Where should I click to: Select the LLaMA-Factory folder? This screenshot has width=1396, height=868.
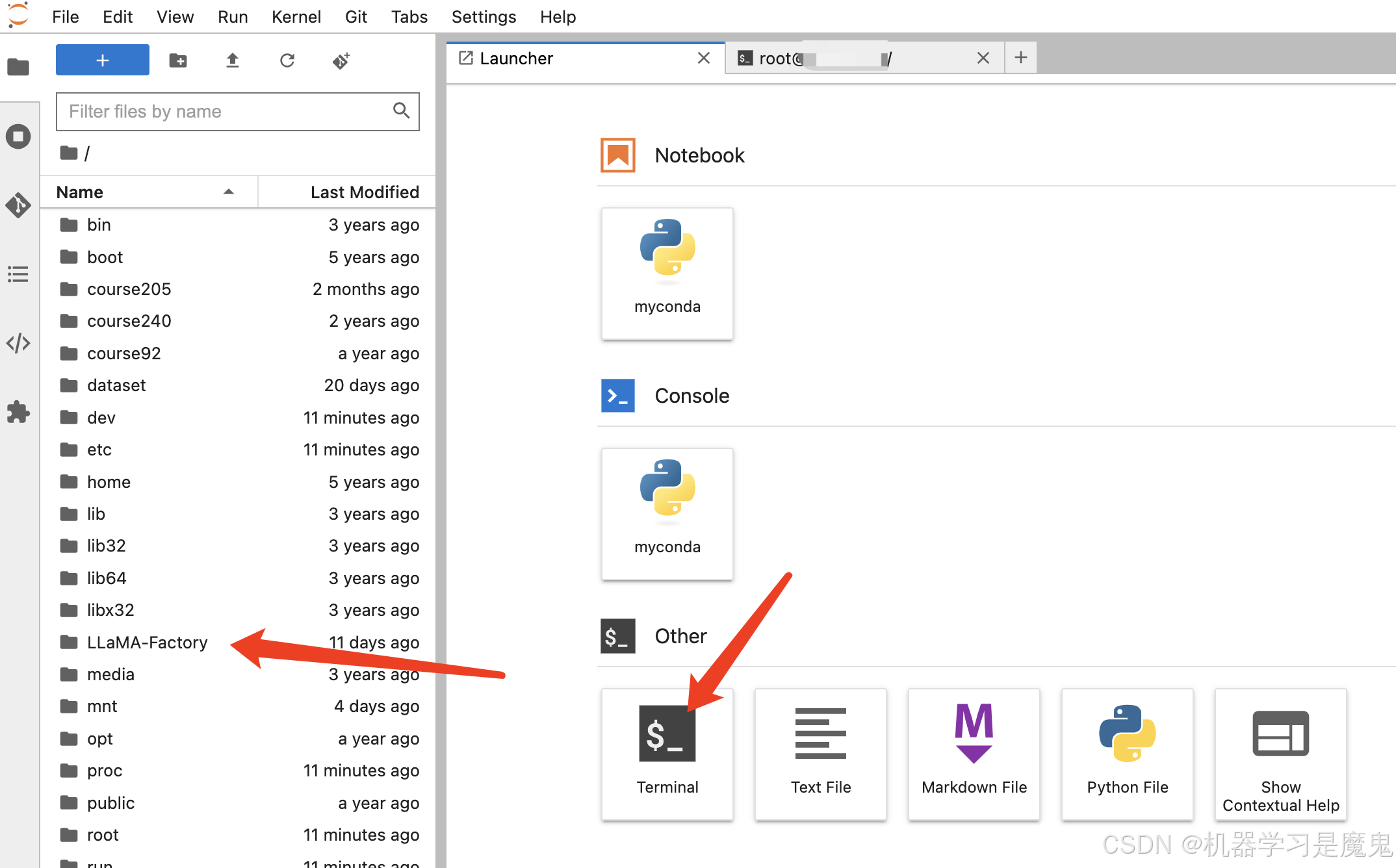coord(238,643)
